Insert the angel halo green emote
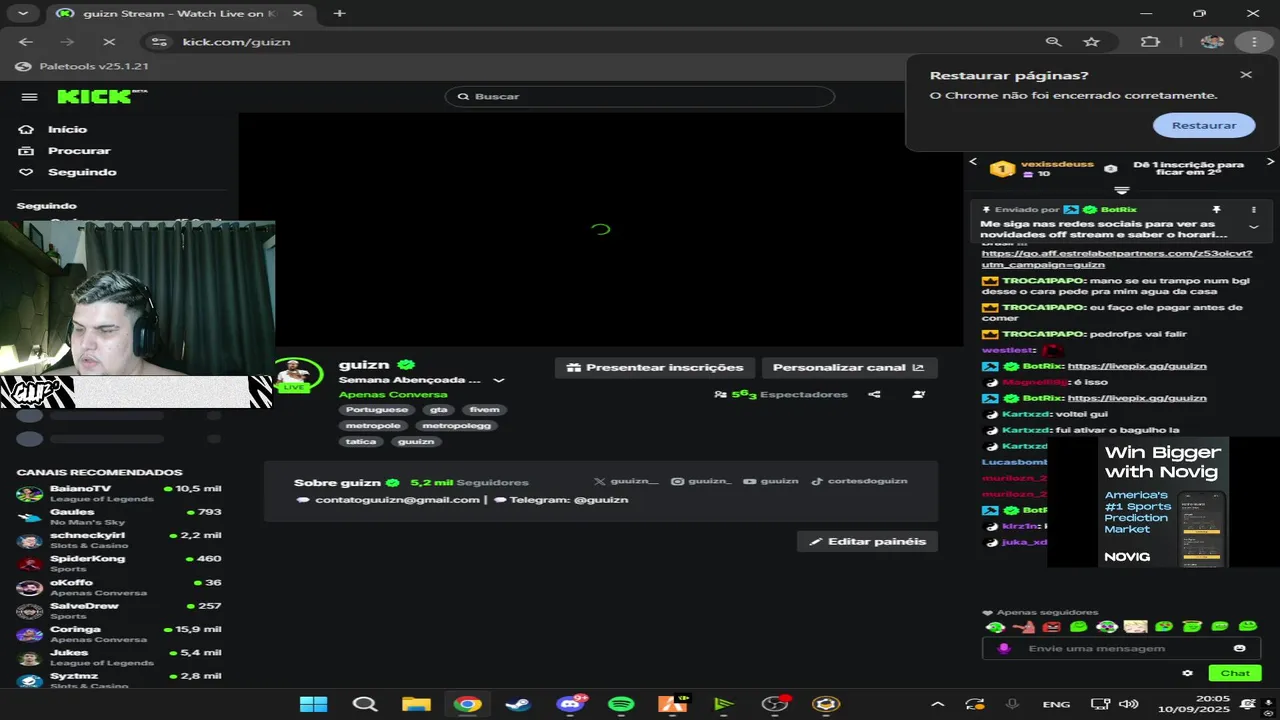 pyautogui.click(x=1192, y=627)
